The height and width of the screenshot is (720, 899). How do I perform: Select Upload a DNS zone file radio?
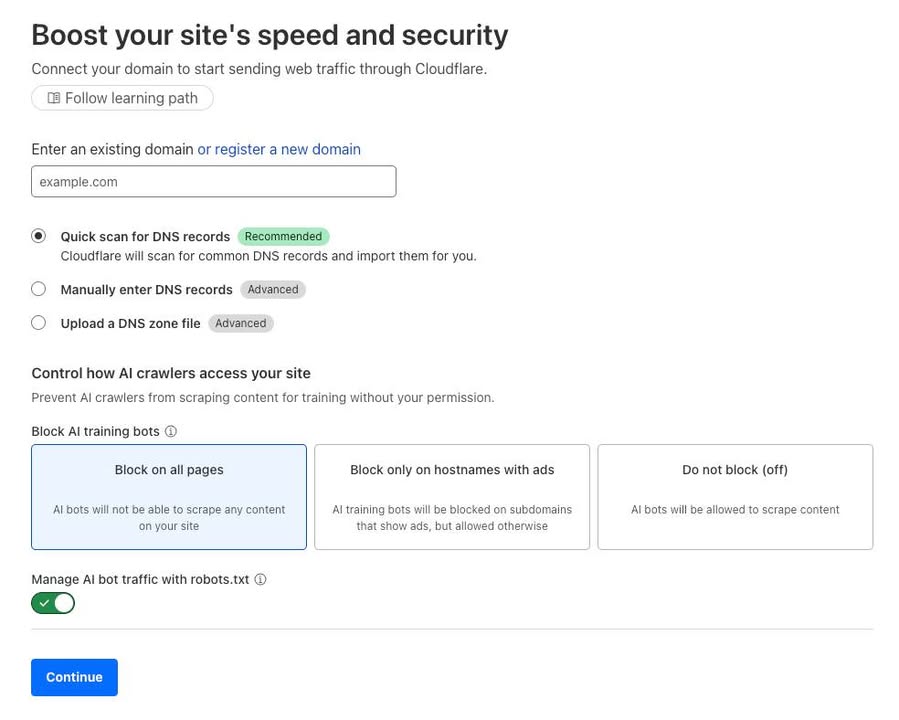pyautogui.click(x=38, y=323)
